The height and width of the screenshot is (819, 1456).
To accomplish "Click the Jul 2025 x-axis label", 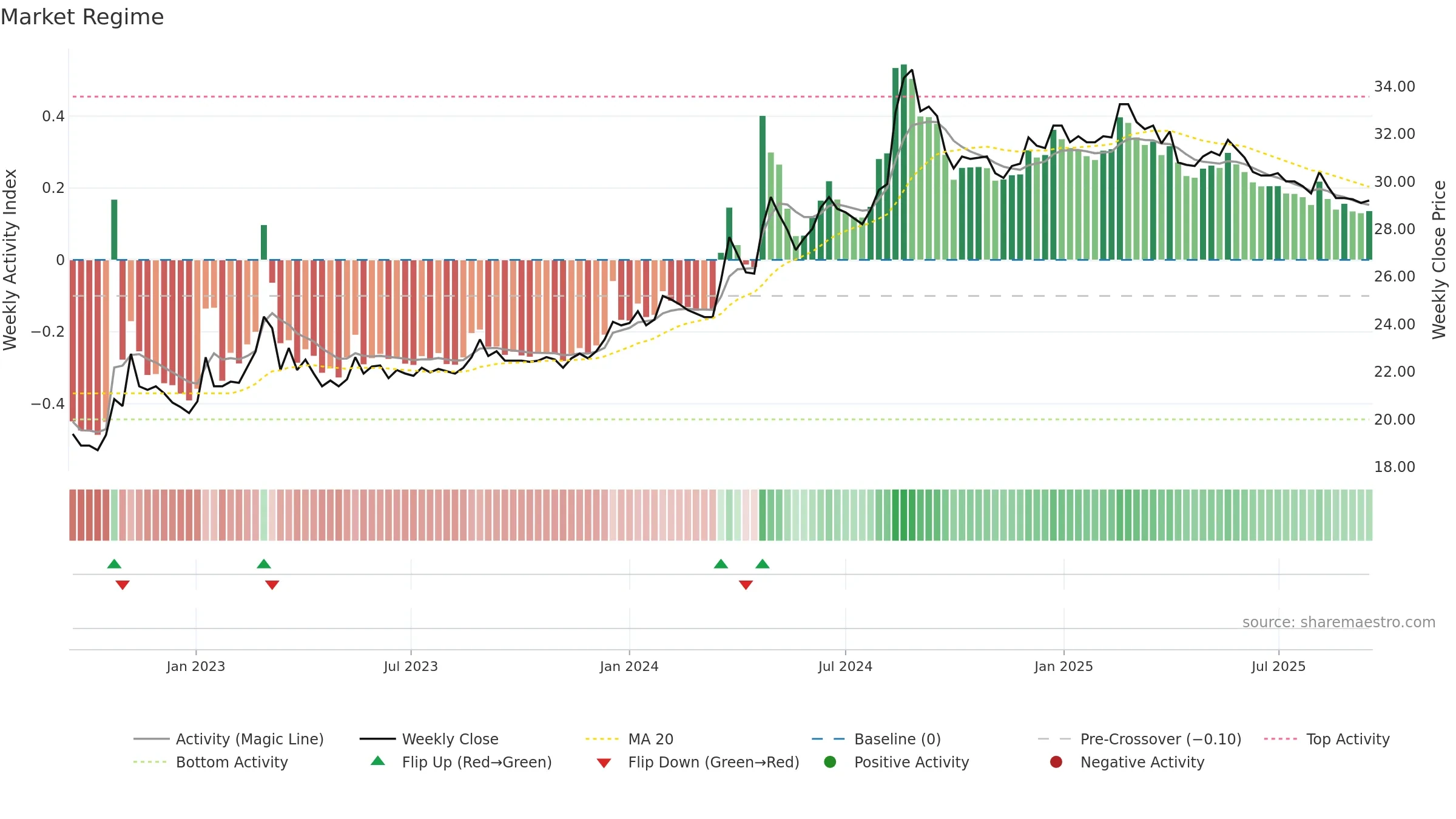I will pyautogui.click(x=1278, y=667).
